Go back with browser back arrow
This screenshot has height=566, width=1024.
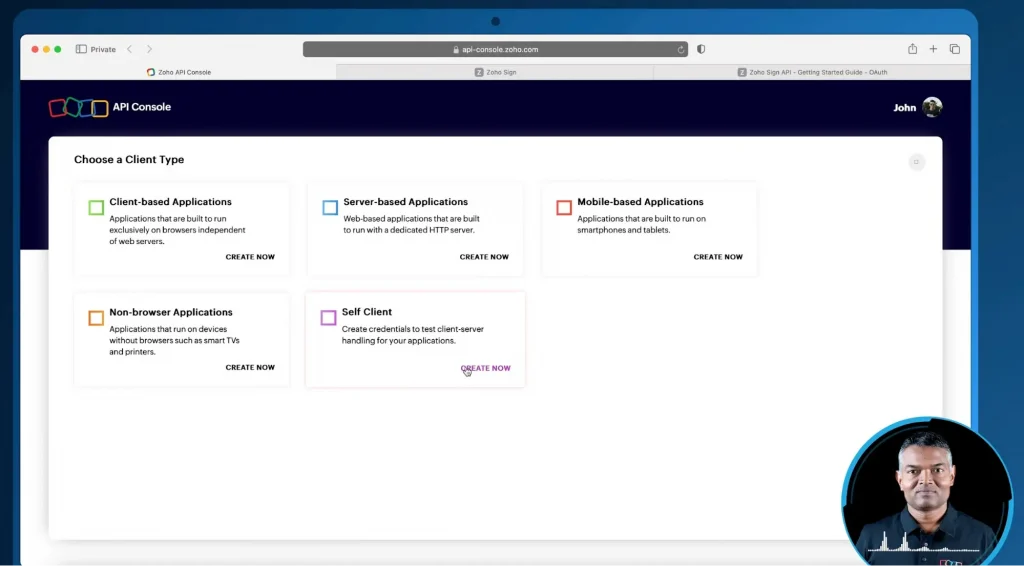129,49
